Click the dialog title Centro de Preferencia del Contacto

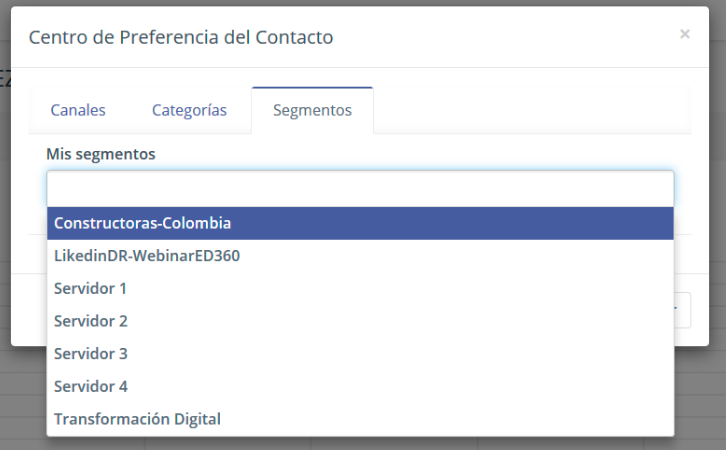coord(181,38)
